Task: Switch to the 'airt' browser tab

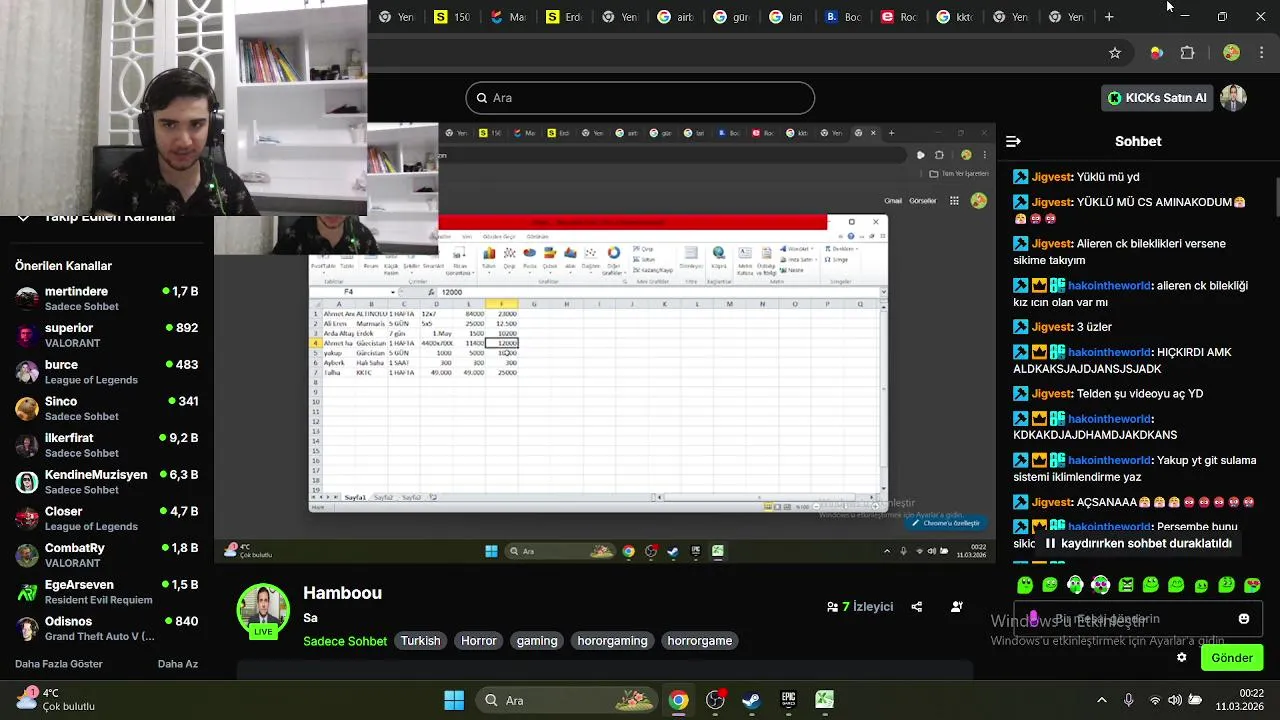Action: point(676,17)
